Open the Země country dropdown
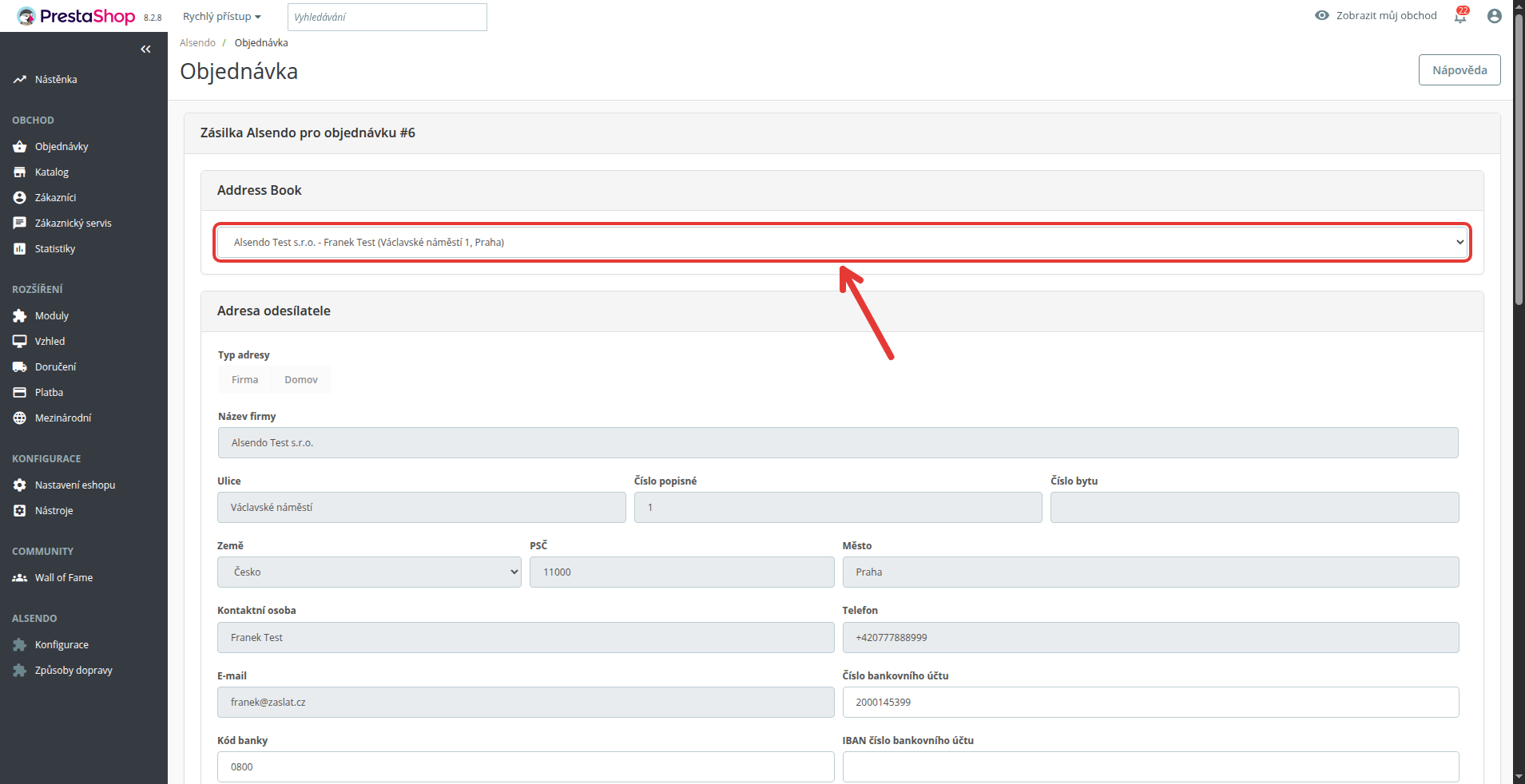 point(369,572)
